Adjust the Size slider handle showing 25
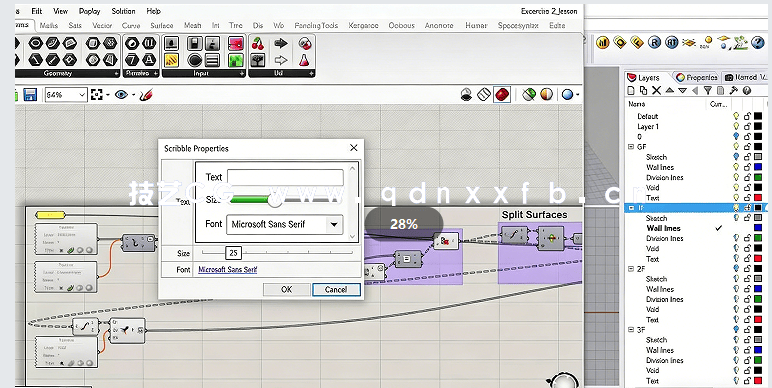Viewport: 772px width, 388px height. tap(233, 253)
